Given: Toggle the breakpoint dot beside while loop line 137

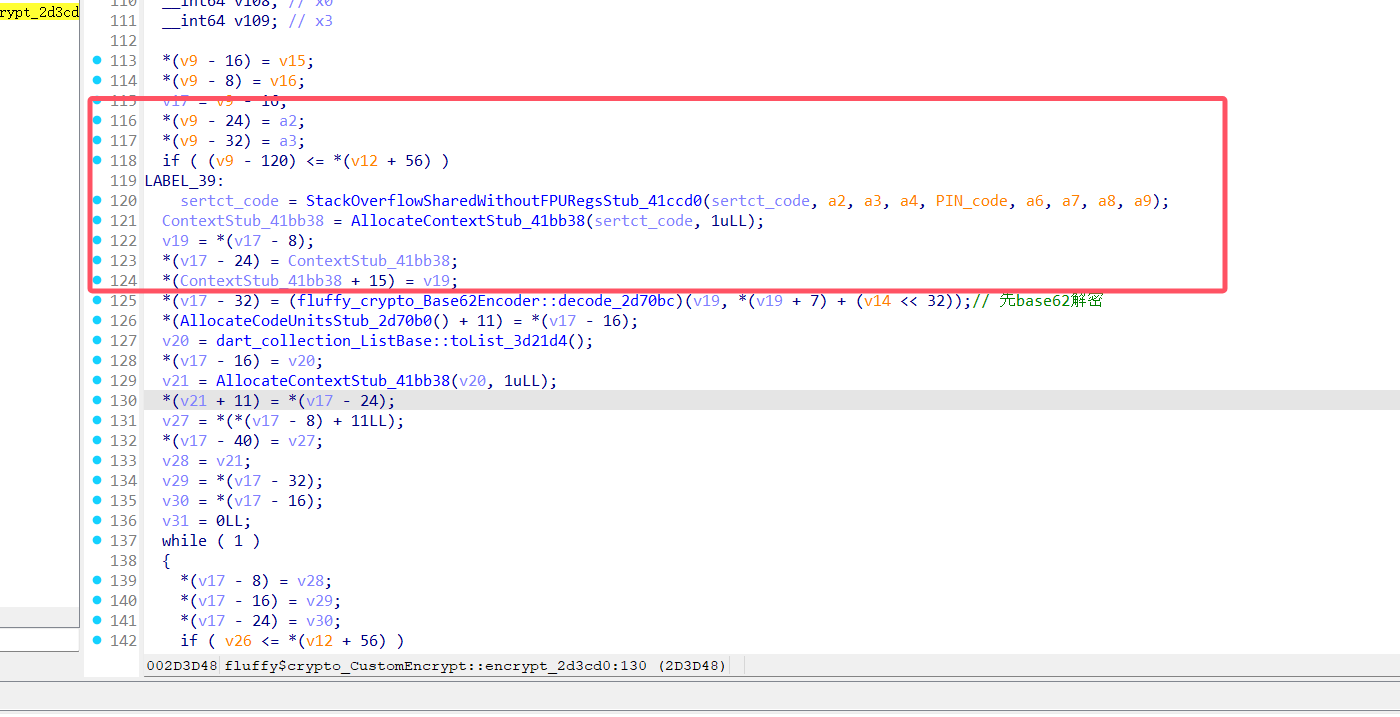Looking at the screenshot, I should point(96,541).
